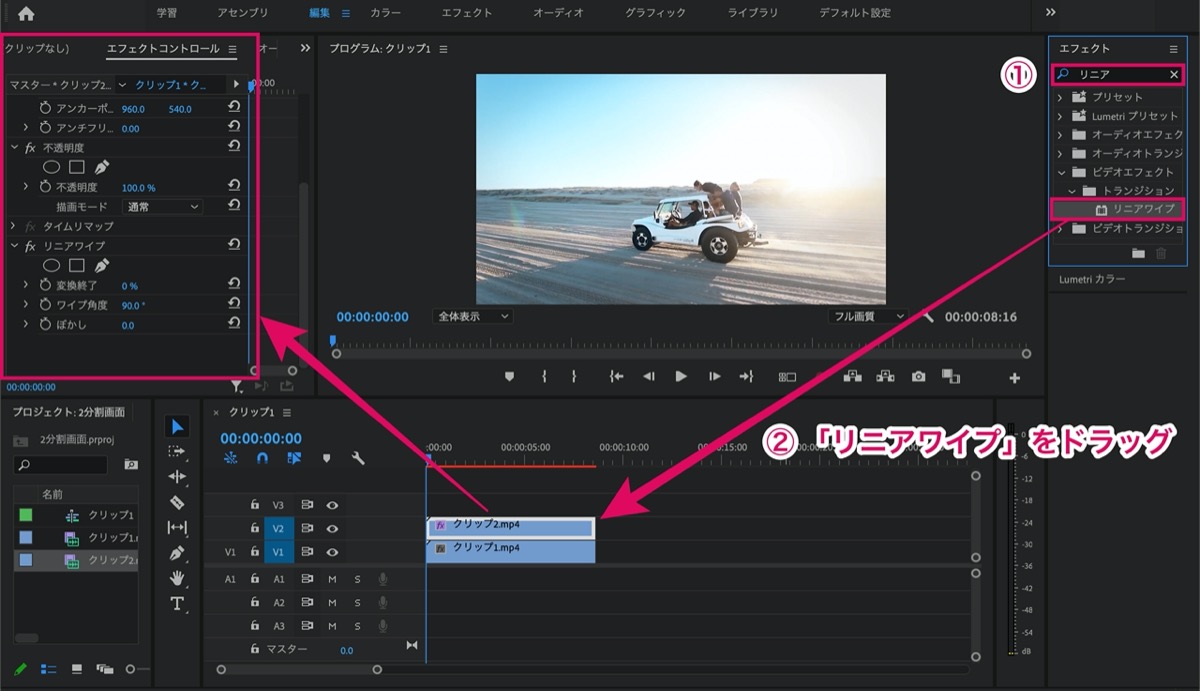Toggle the timeline Snap magnet
1200x691 pixels.
tap(262, 459)
